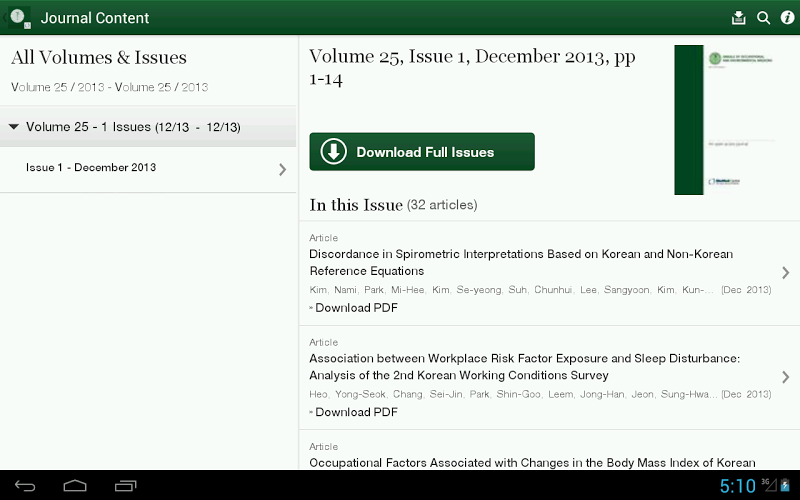This screenshot has height=500, width=800.
Task: Download PDF of Sleep Disturbance article
Action: (354, 412)
